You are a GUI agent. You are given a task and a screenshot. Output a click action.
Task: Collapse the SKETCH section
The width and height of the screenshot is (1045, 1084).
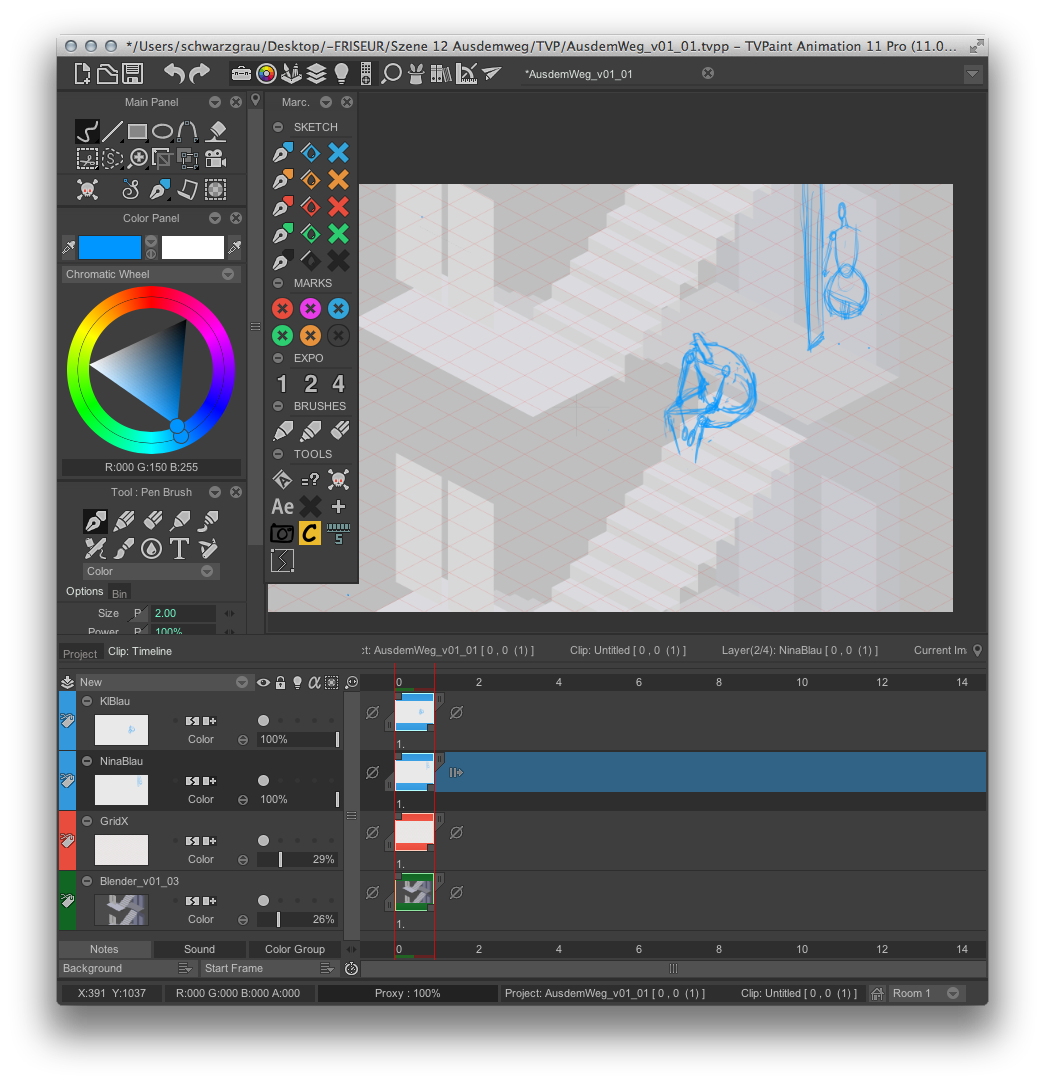pos(278,127)
